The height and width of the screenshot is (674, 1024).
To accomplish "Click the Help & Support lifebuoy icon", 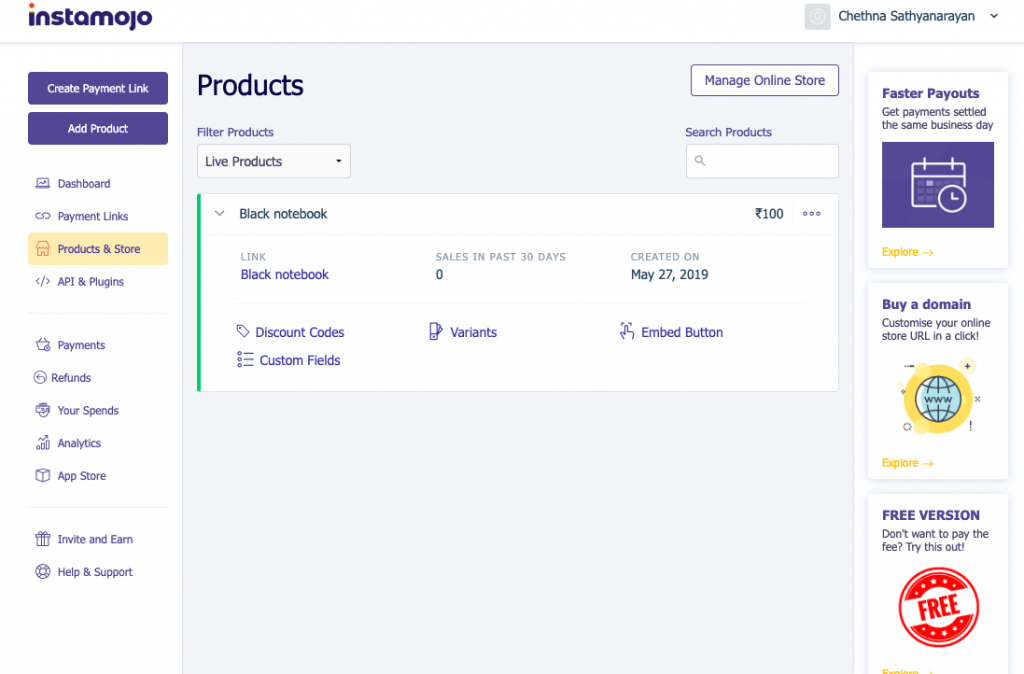I will click(x=42, y=572).
